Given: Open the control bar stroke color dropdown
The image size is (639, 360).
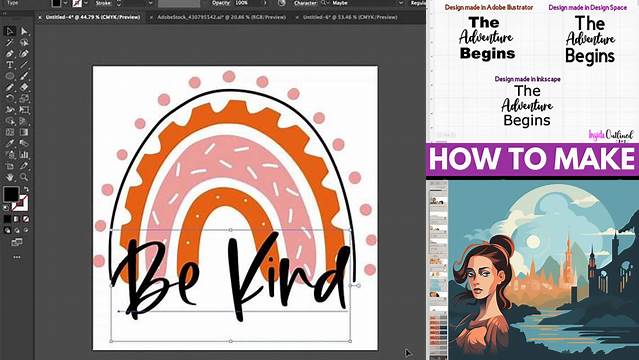Looking at the screenshot, I should tap(86, 3).
